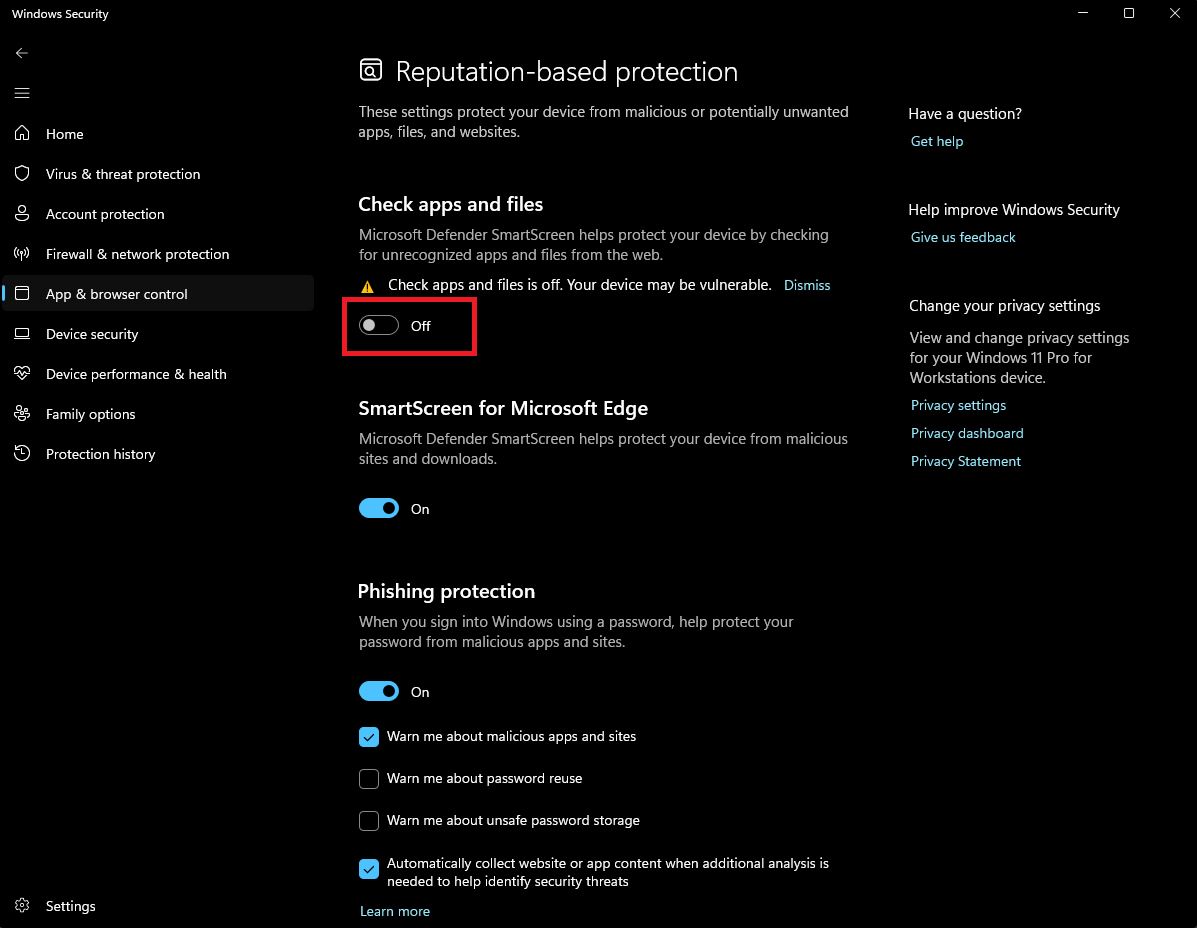Click the Firewall & network protection icon
Viewport: 1197px width, 928px height.
[22, 254]
